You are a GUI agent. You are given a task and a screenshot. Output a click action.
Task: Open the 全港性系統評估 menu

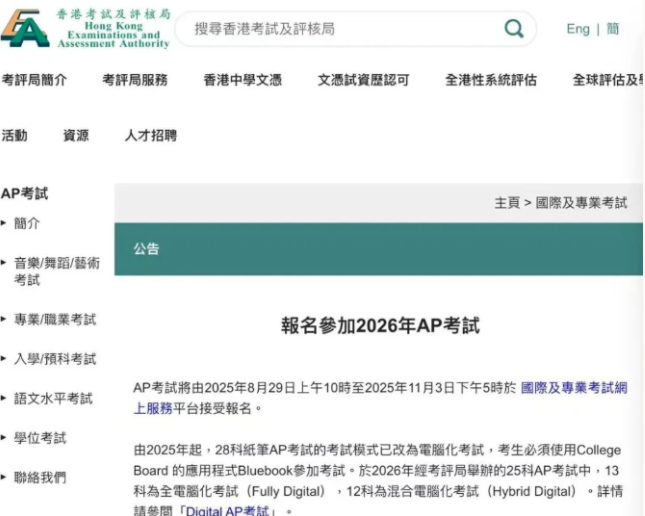click(x=490, y=80)
